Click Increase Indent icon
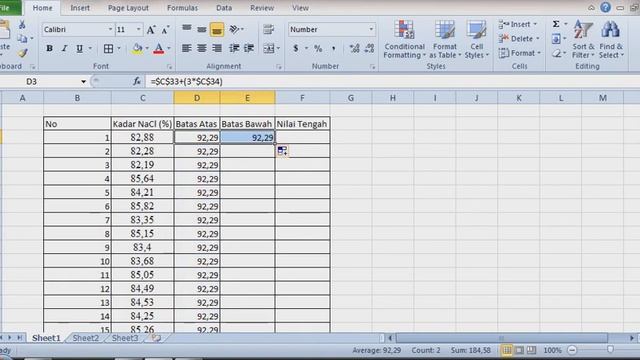The width and height of the screenshot is (640, 360). 249,49
